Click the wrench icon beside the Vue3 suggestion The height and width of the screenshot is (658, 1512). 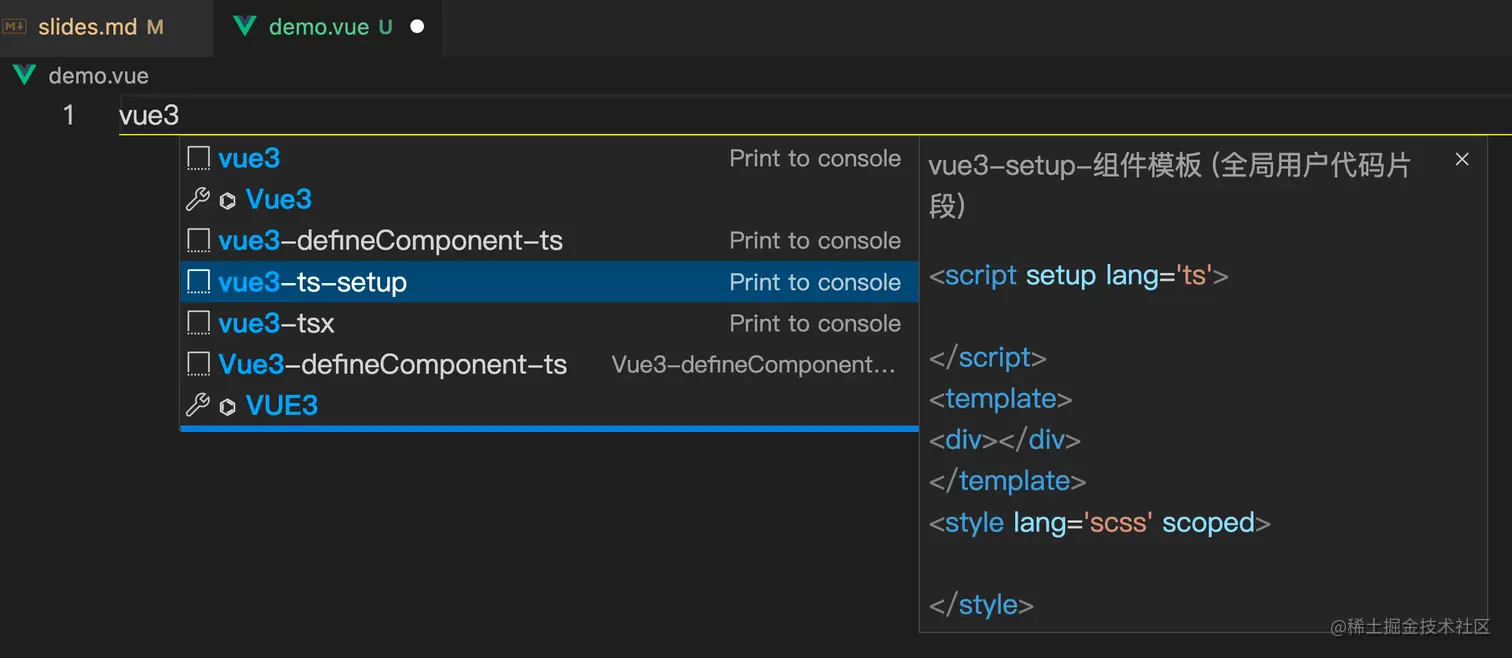coord(198,199)
